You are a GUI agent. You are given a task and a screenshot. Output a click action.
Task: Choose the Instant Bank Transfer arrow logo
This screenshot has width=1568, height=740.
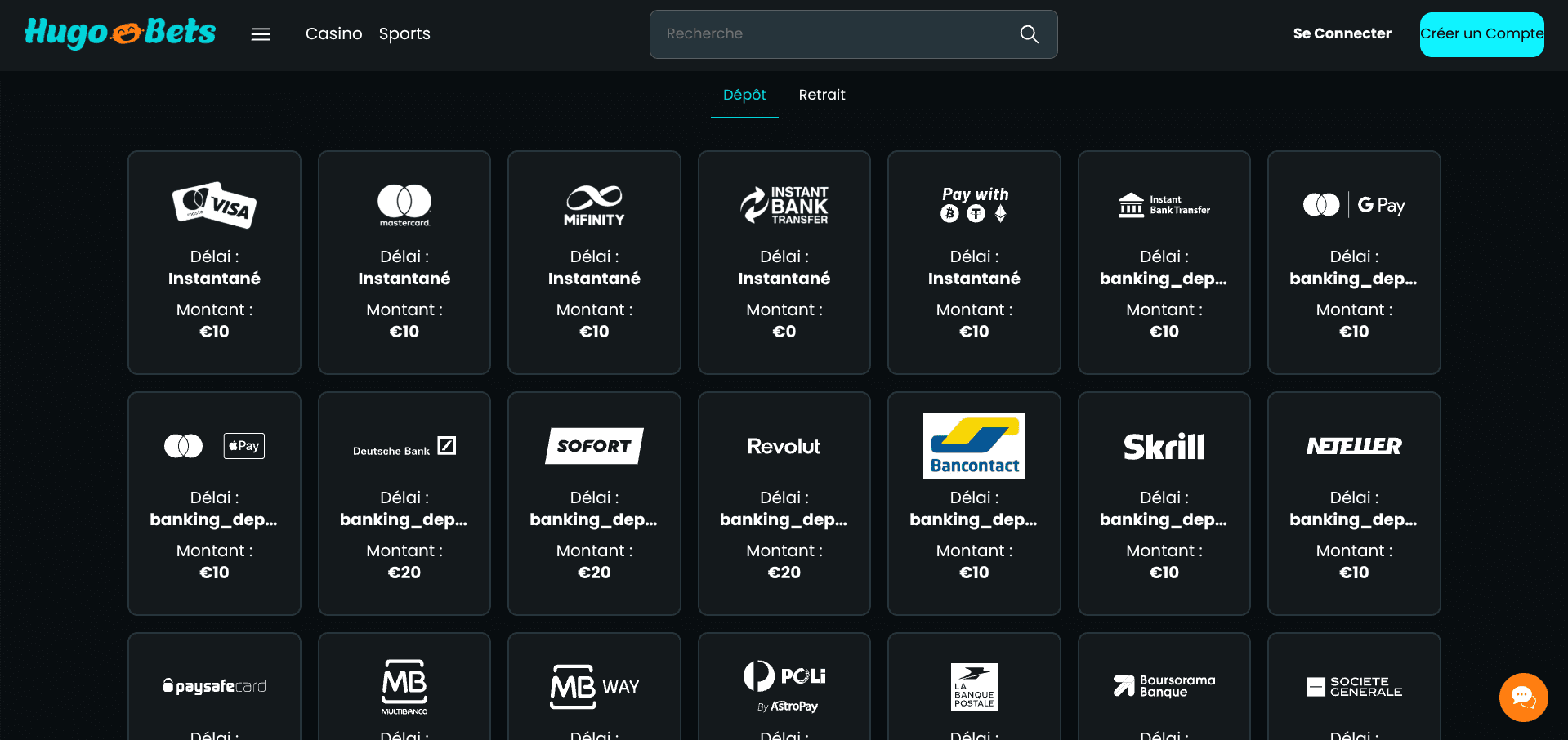tap(784, 205)
